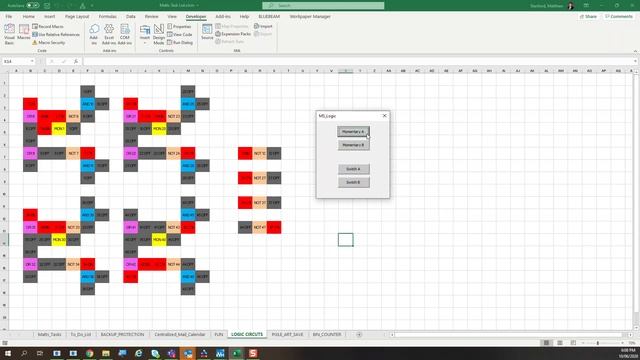This screenshot has width=640, height=360.
Task: Switch to the View ribbon tab
Action: pyautogui.click(x=172, y=17)
